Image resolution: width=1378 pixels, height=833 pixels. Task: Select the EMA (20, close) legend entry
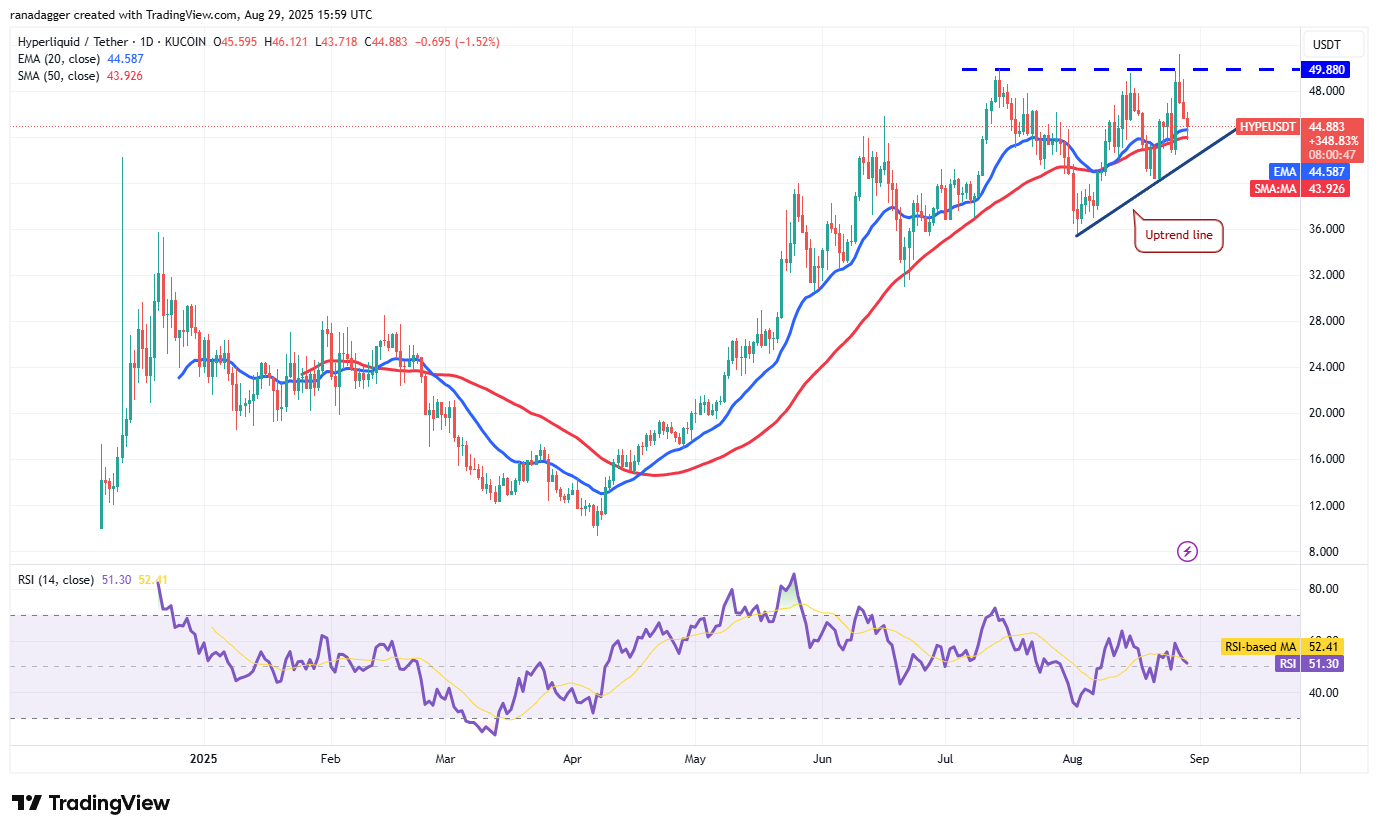click(x=58, y=59)
